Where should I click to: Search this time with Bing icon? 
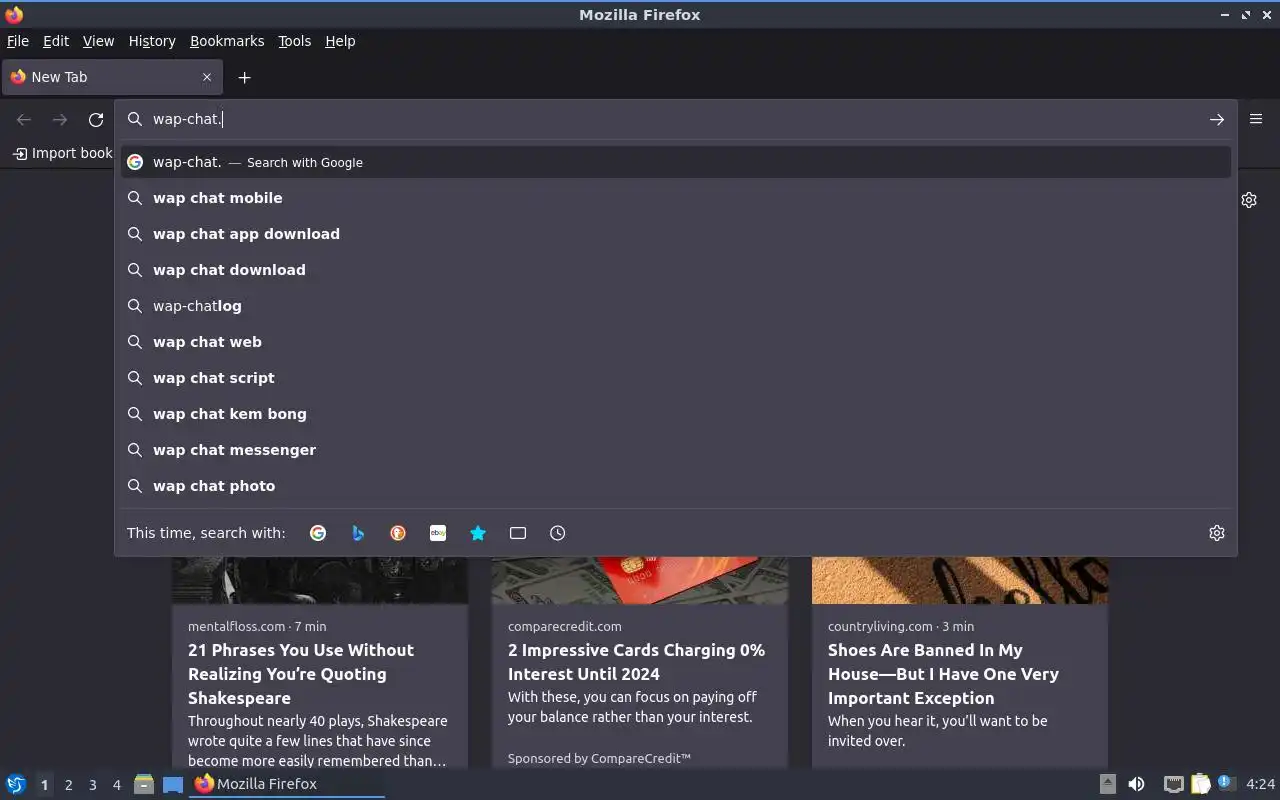pos(358,533)
